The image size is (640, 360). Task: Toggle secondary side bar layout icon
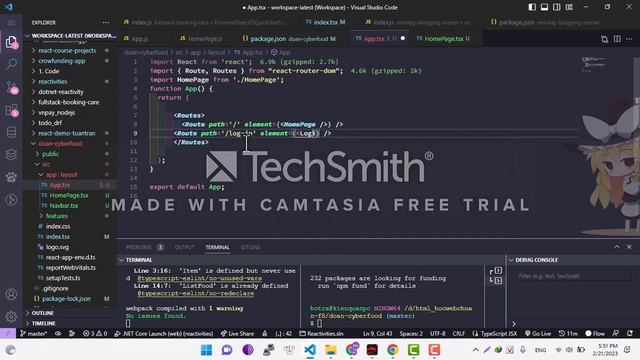[x=556, y=7]
